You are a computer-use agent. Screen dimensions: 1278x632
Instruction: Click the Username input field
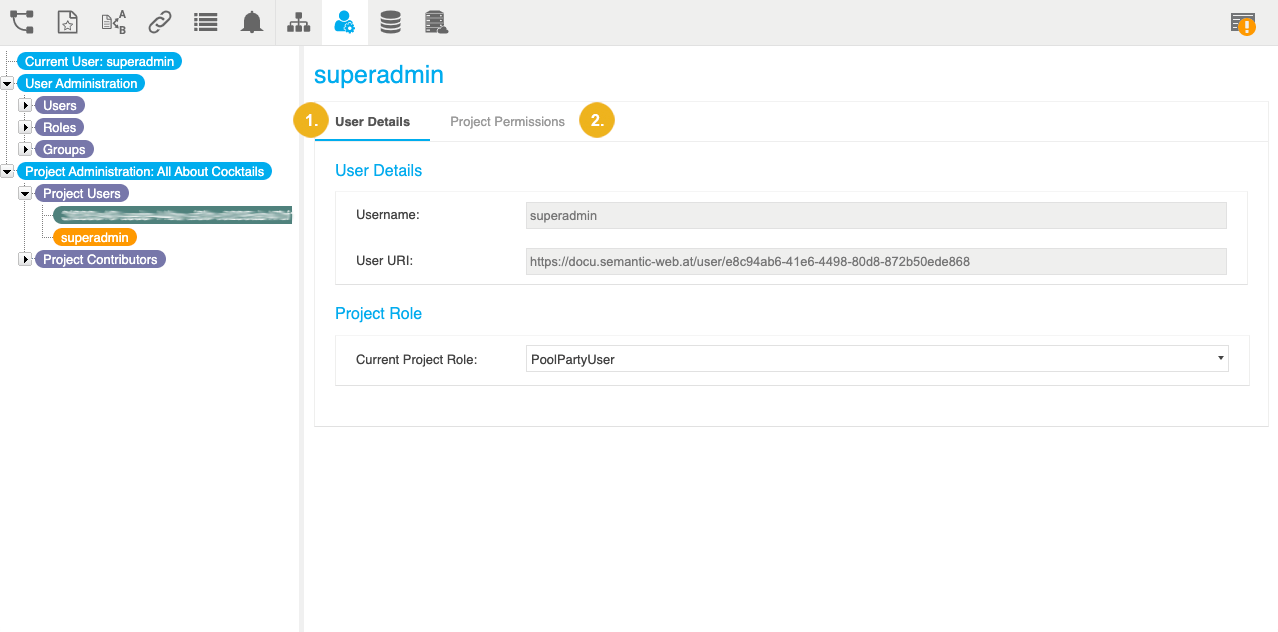(876, 215)
